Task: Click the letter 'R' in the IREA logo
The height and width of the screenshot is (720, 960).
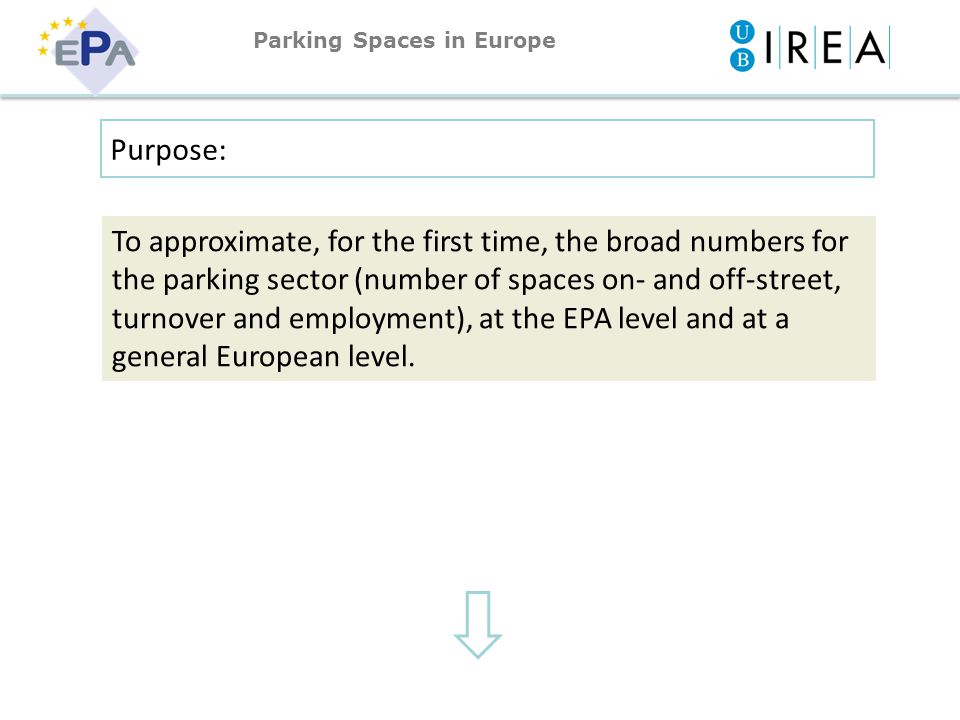Action: tap(797, 47)
